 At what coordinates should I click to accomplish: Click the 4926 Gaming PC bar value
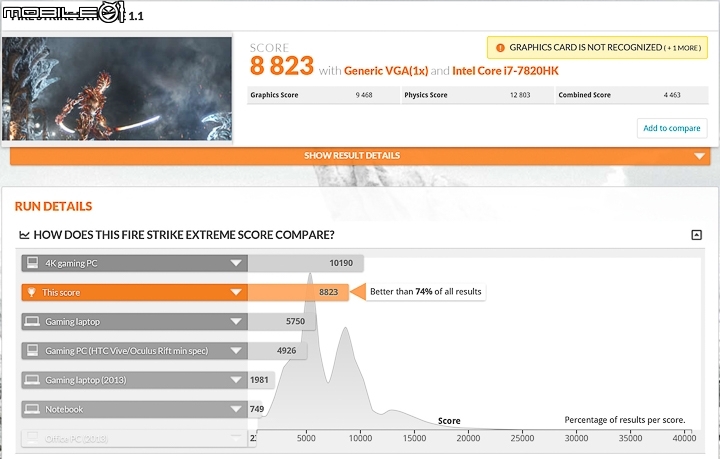[287, 351]
